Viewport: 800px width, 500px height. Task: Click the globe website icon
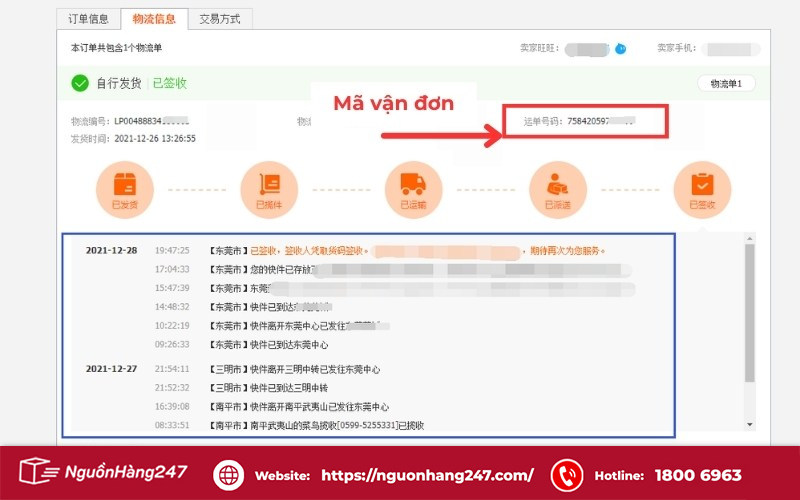pyautogui.click(x=229, y=475)
